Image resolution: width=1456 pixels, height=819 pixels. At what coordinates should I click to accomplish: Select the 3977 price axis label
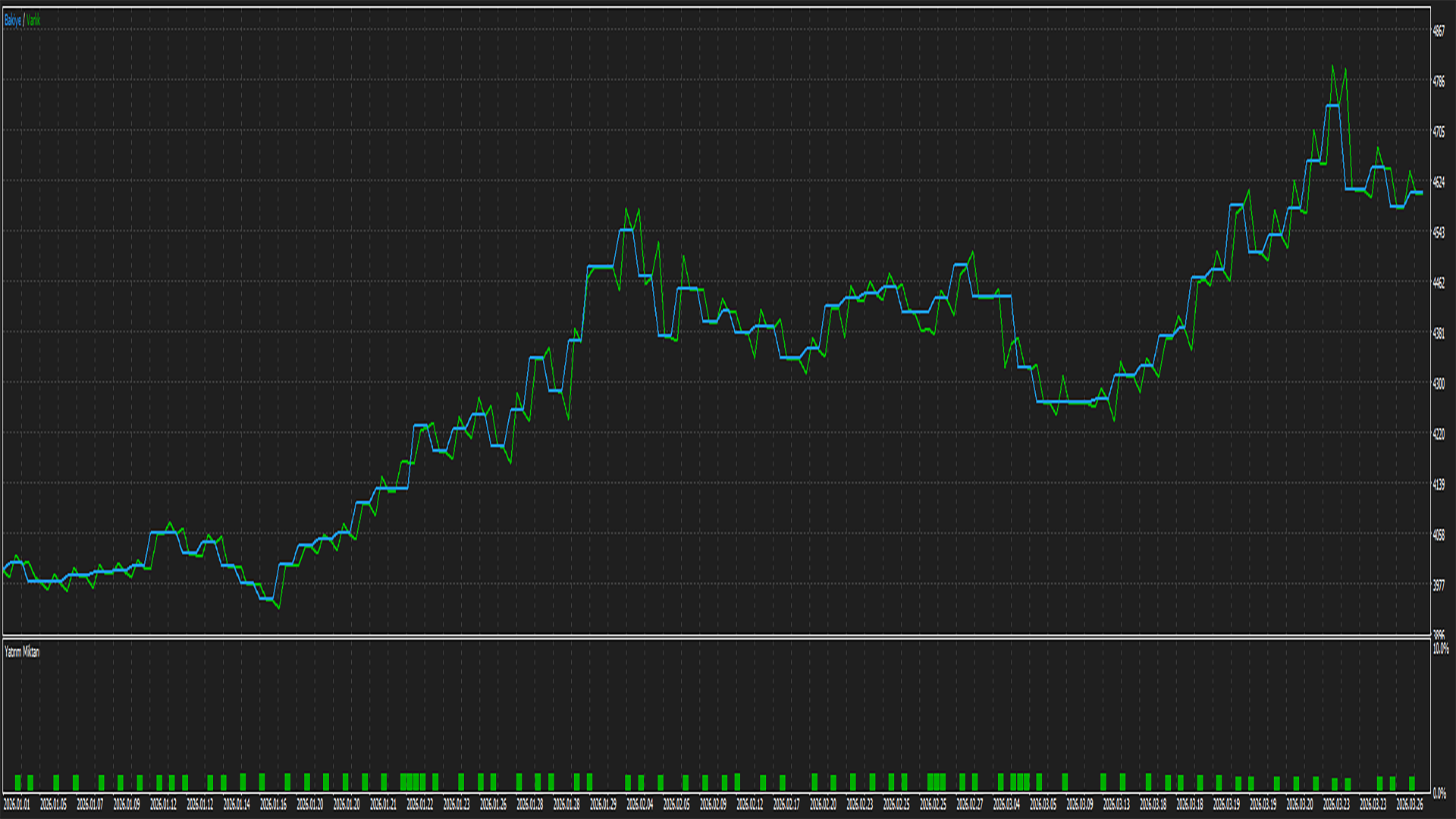point(1439,585)
